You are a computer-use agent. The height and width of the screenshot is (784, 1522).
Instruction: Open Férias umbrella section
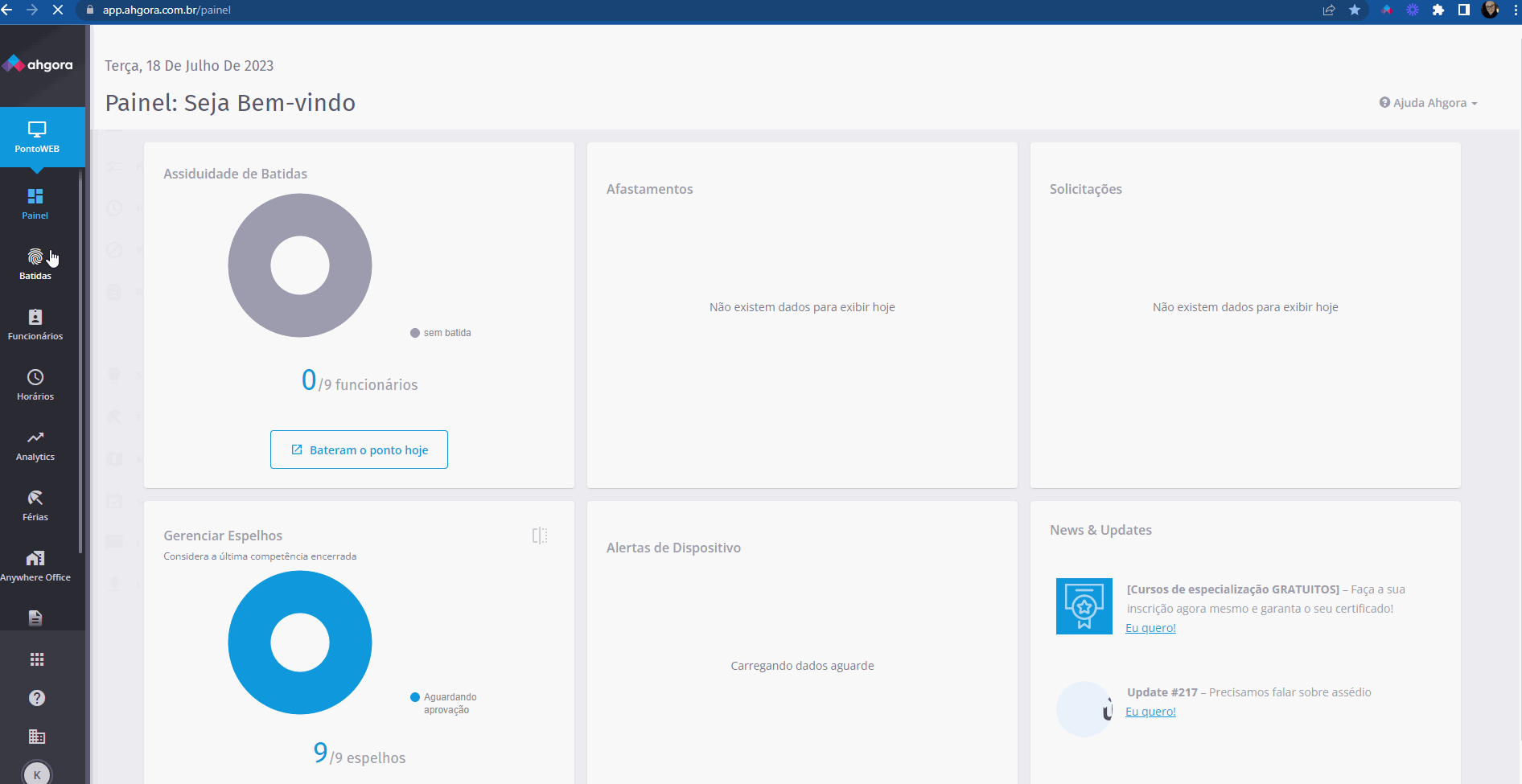pyautogui.click(x=35, y=506)
